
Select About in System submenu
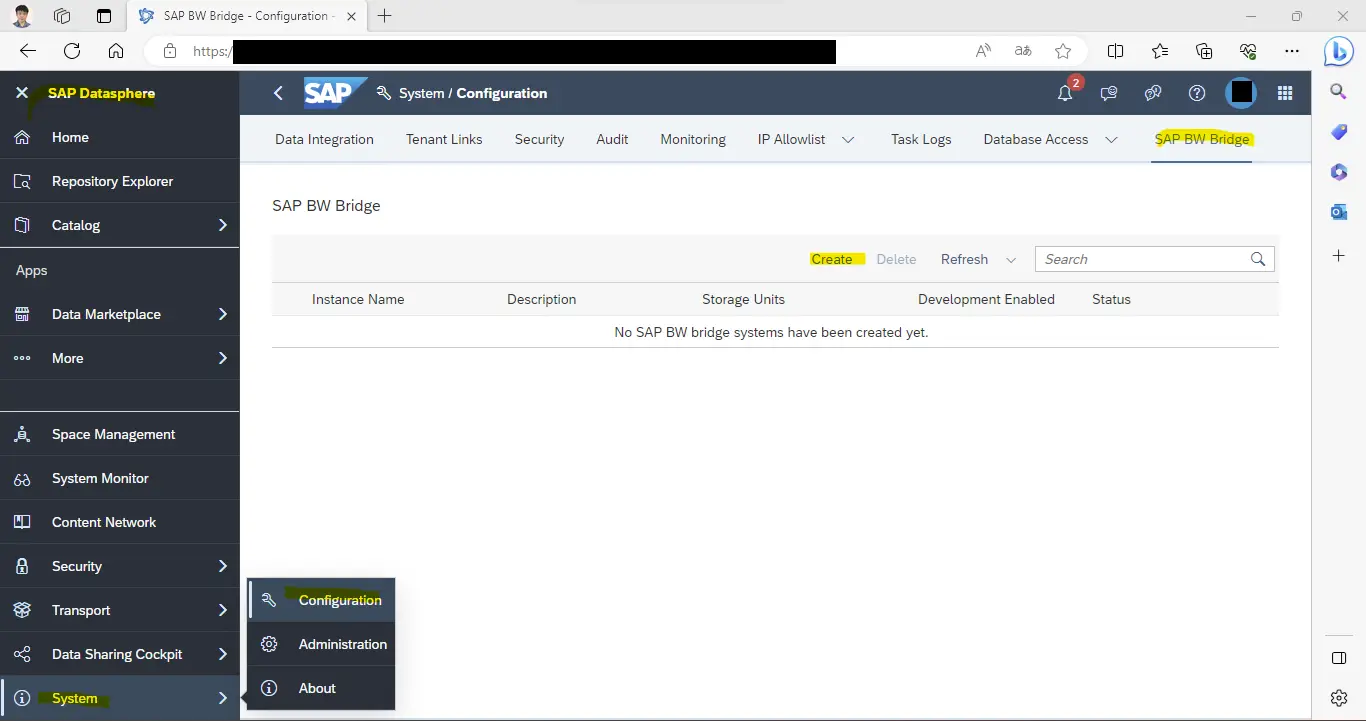pos(317,688)
